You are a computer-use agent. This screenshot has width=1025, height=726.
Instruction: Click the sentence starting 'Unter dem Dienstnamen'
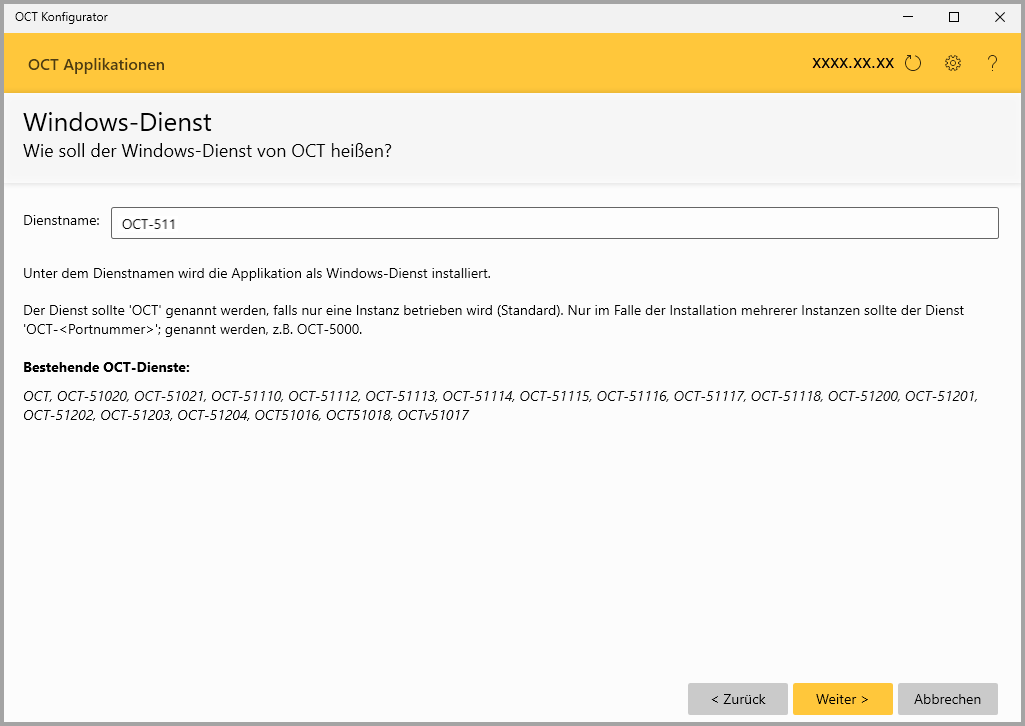click(256, 273)
